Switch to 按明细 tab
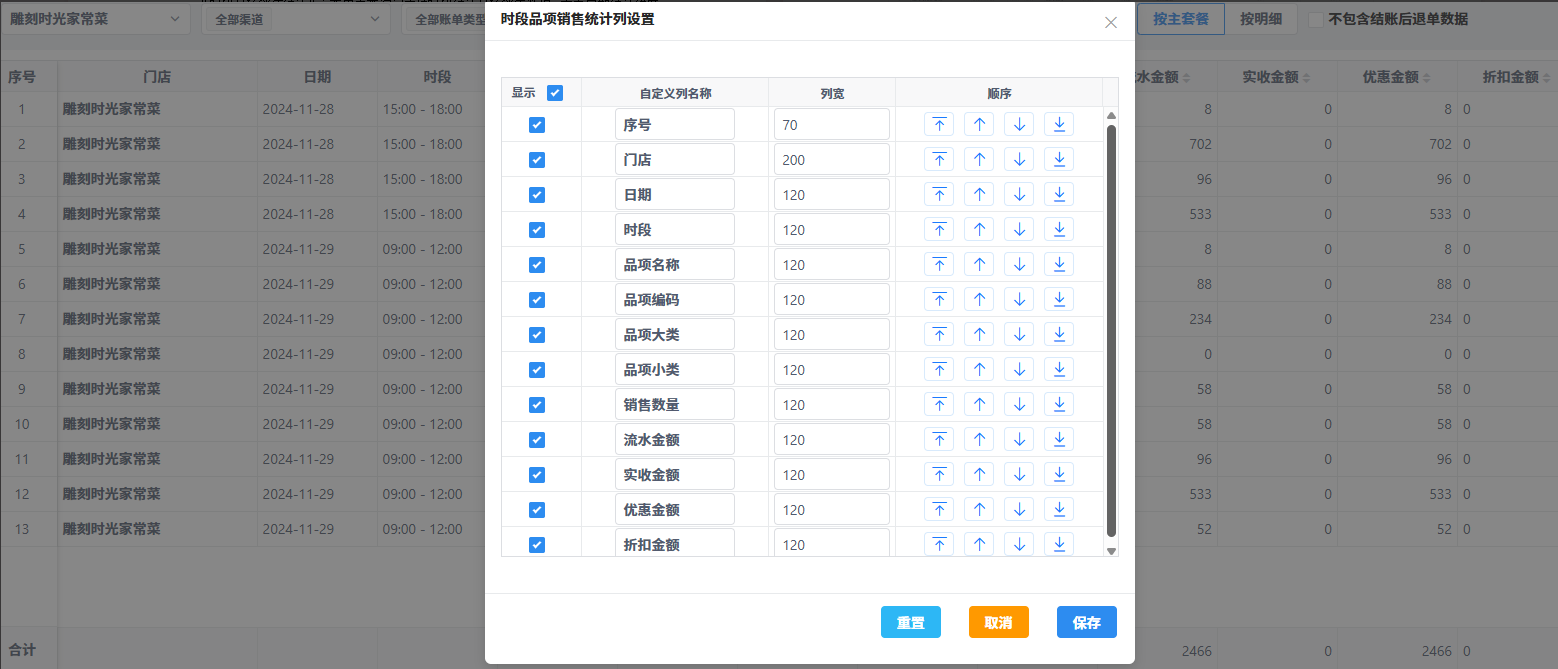The image size is (1558, 669). (1260, 19)
